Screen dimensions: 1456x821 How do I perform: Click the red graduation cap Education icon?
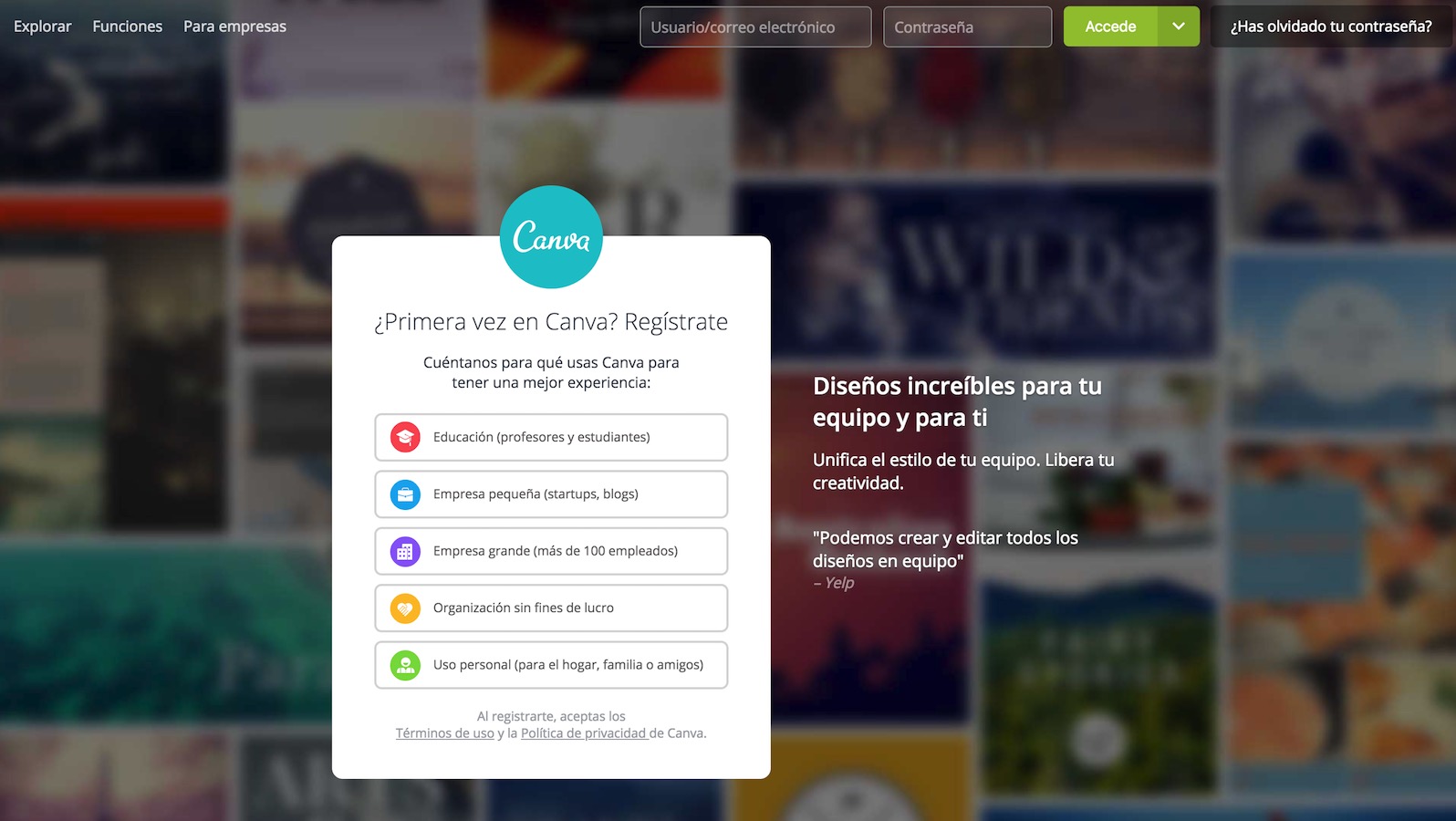(x=405, y=437)
